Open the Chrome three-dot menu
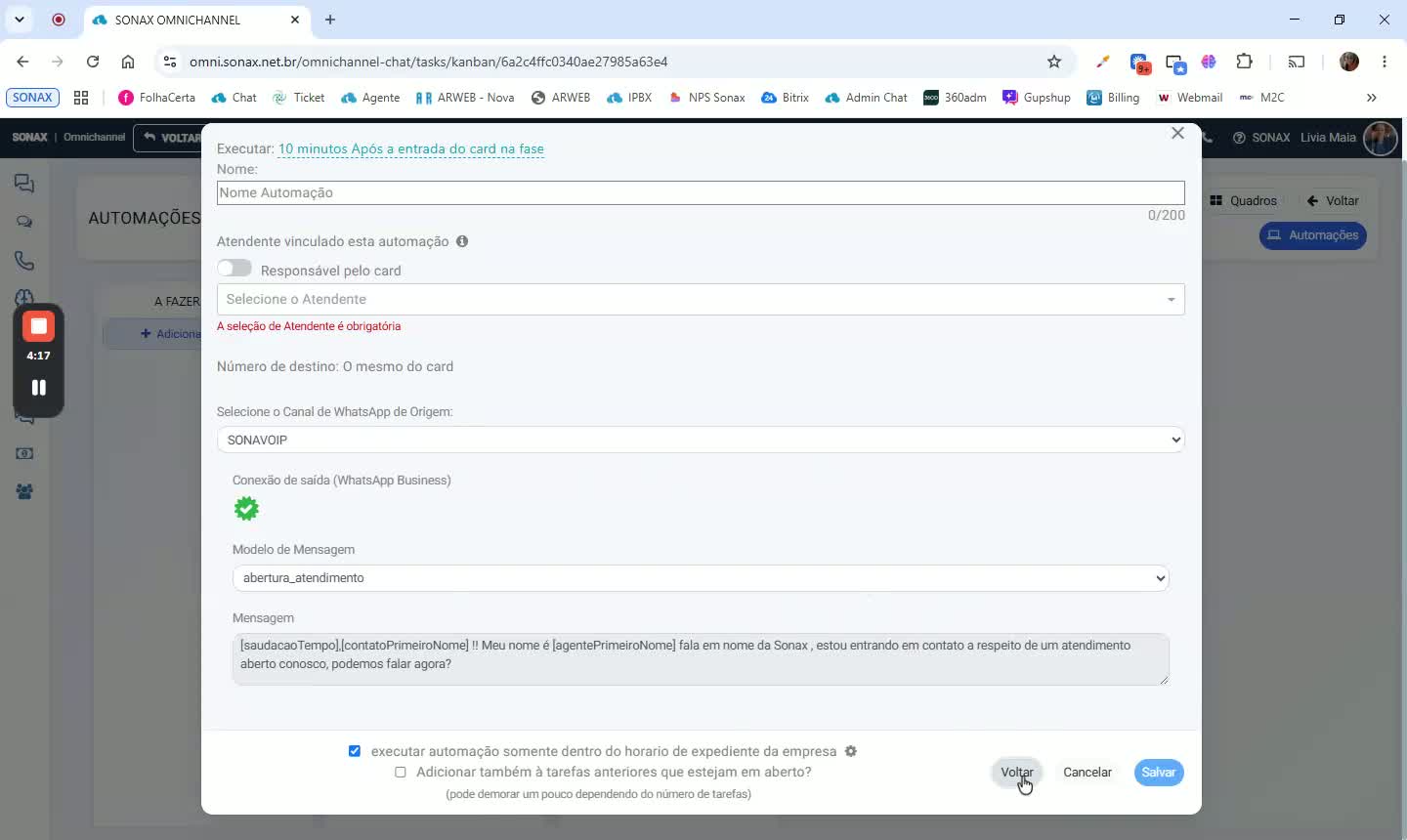Screen dimensions: 1407x840 tap(1385, 62)
